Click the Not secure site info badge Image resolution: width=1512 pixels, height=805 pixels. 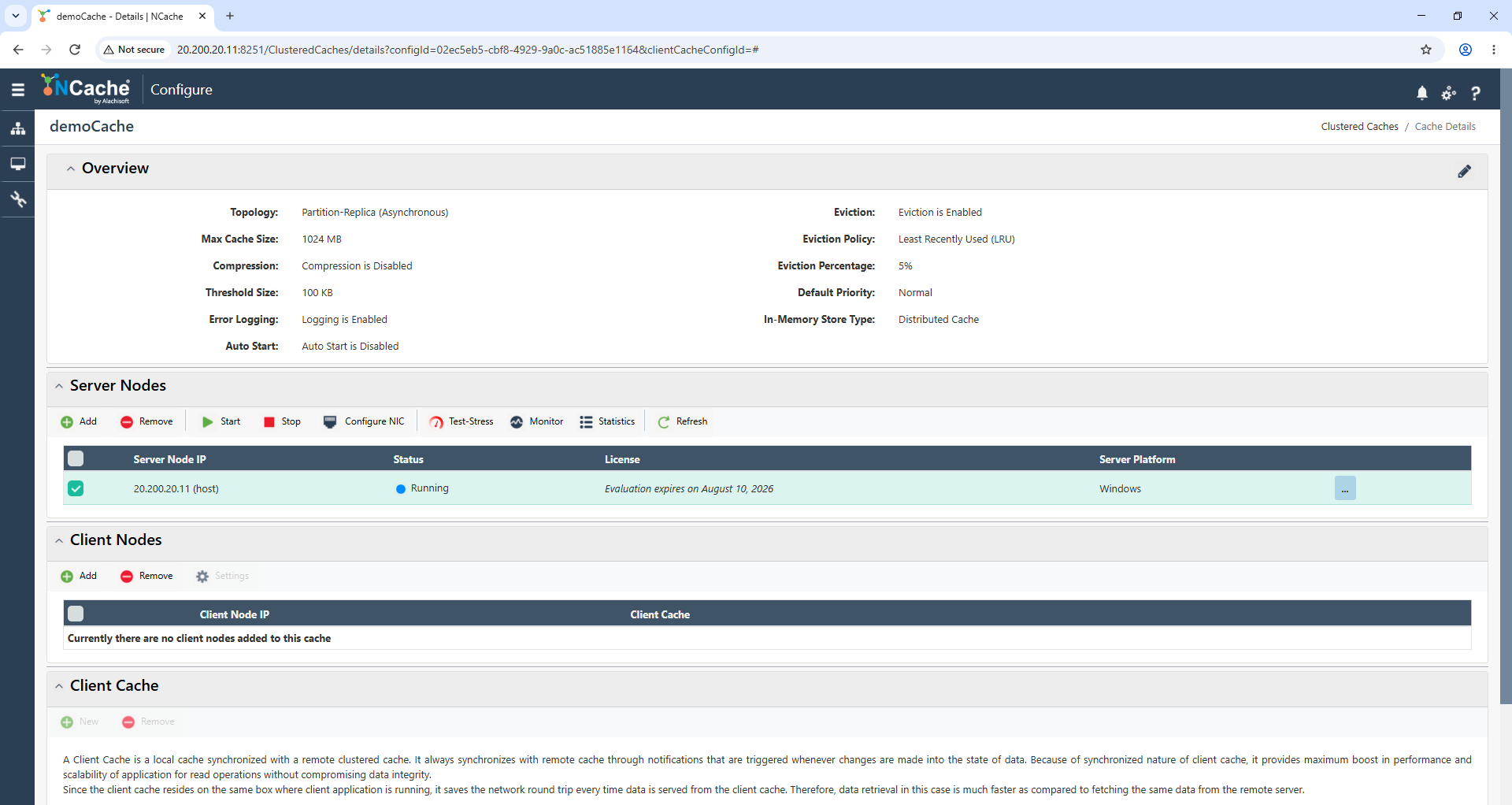pos(134,50)
